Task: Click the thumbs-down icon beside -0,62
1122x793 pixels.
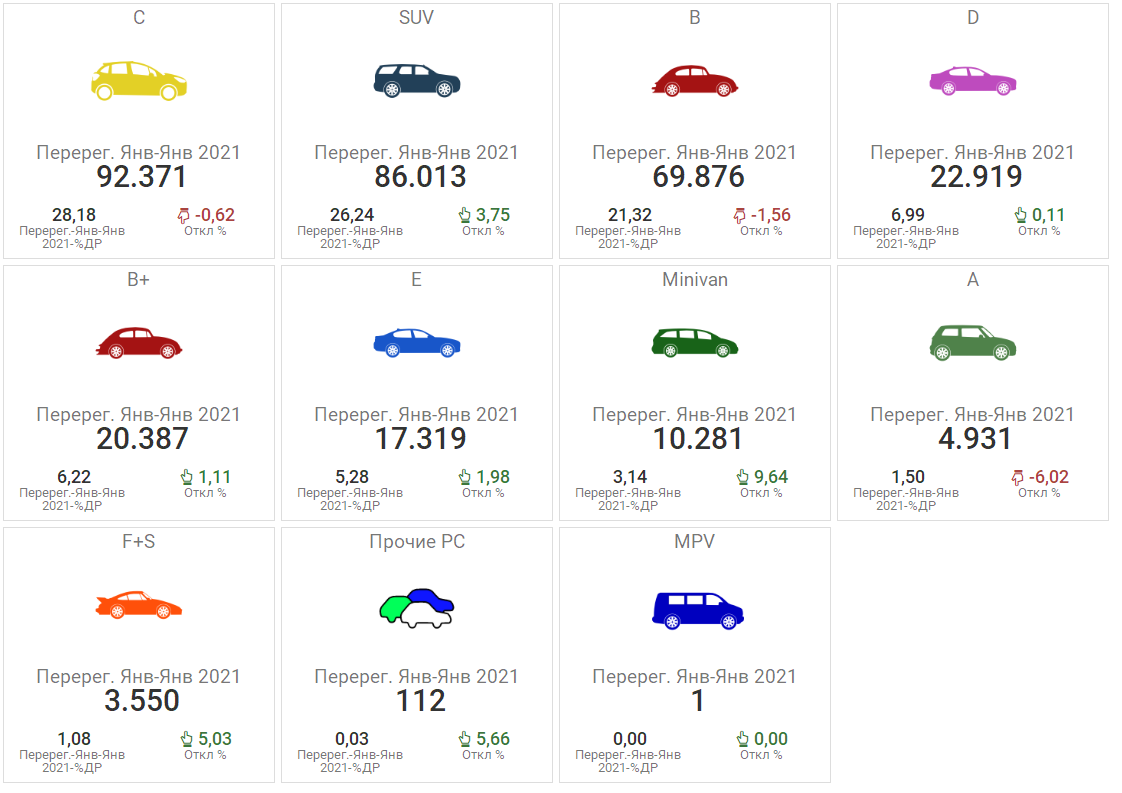Action: pyautogui.click(x=183, y=215)
